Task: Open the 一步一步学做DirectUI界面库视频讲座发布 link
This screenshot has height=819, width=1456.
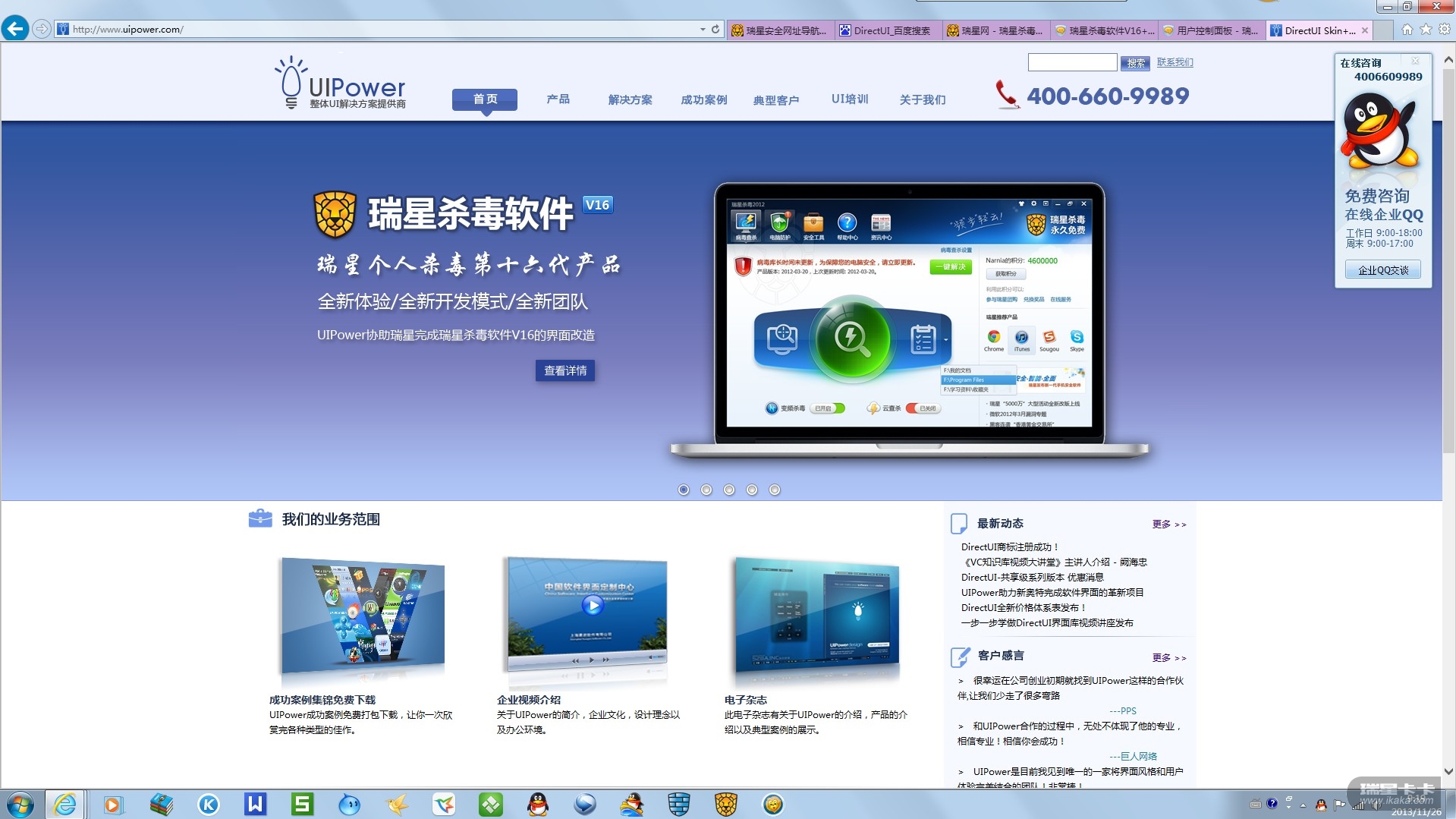Action: point(1047,622)
